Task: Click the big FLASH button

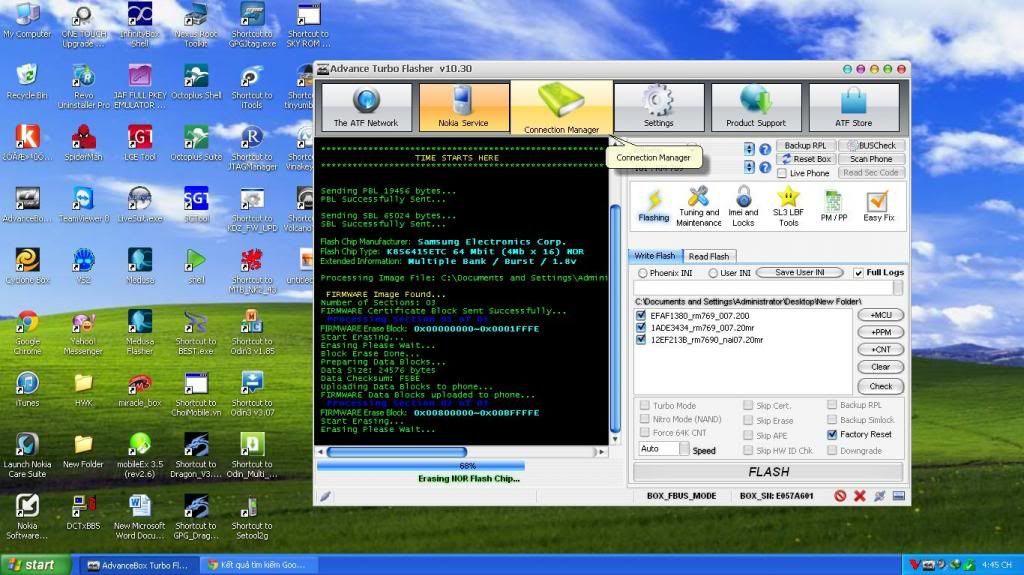Action: pos(768,472)
